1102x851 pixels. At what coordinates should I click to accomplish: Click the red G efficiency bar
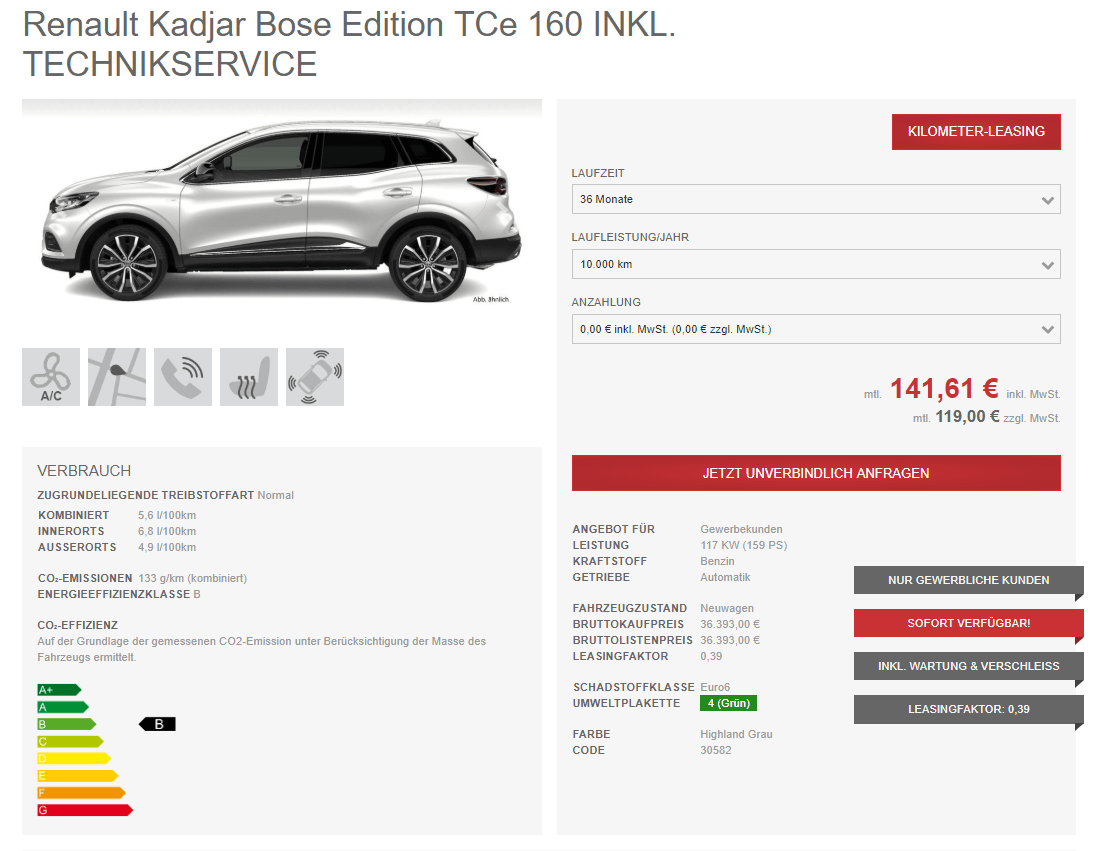85,810
